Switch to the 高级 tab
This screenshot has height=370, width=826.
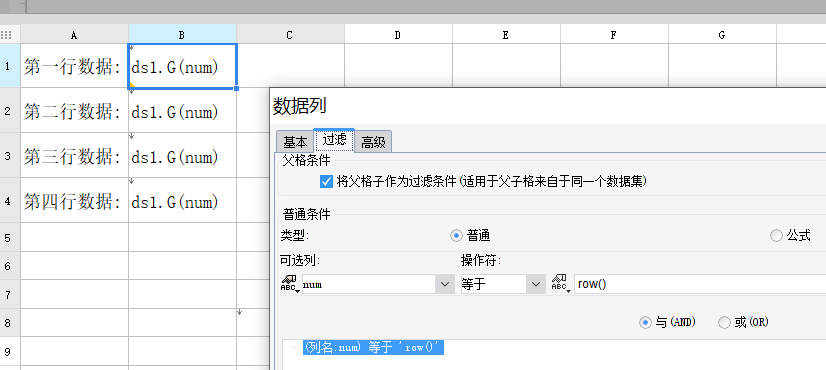tap(373, 142)
